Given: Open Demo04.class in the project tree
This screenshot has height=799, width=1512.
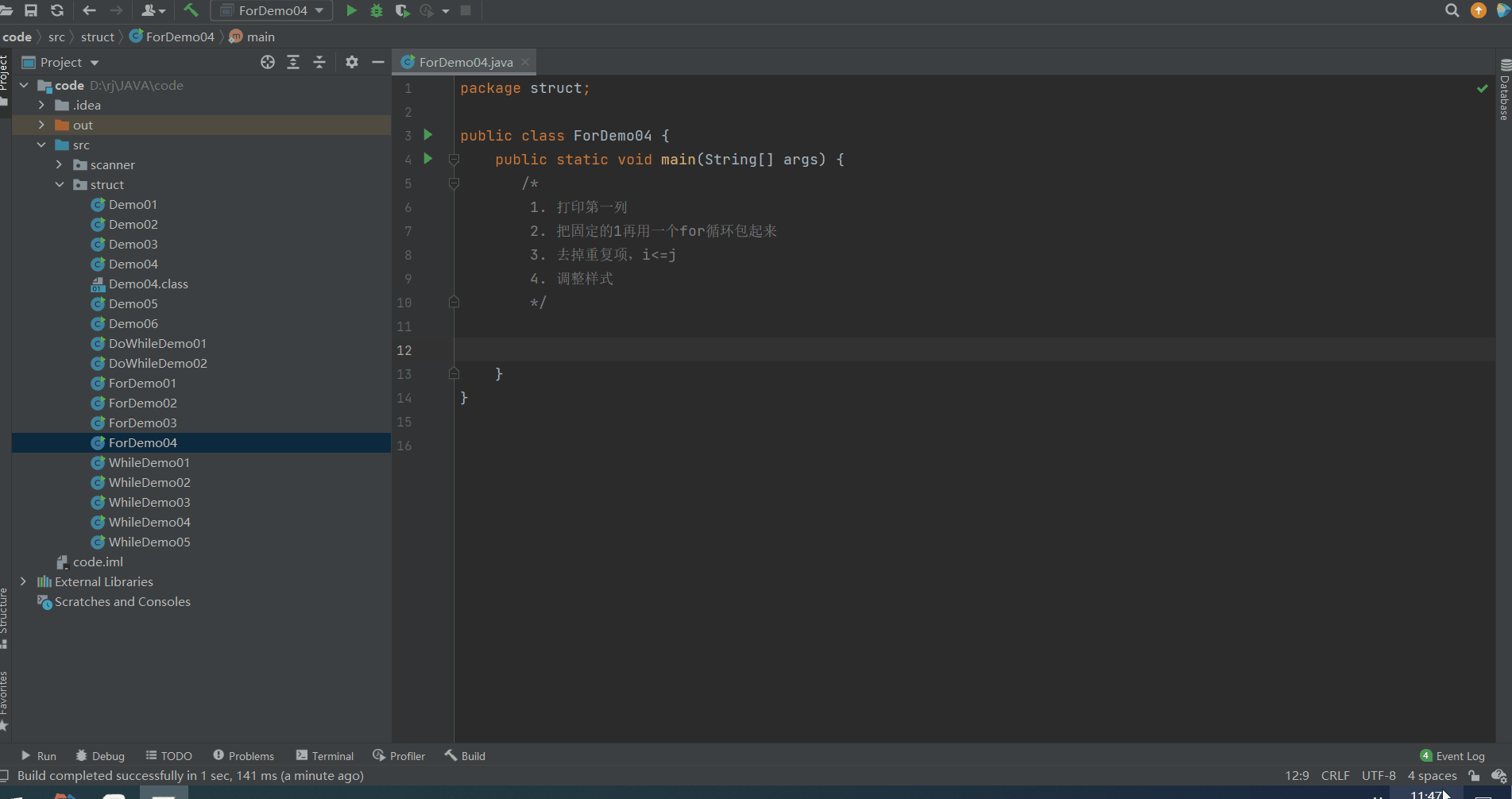Looking at the screenshot, I should 148,284.
